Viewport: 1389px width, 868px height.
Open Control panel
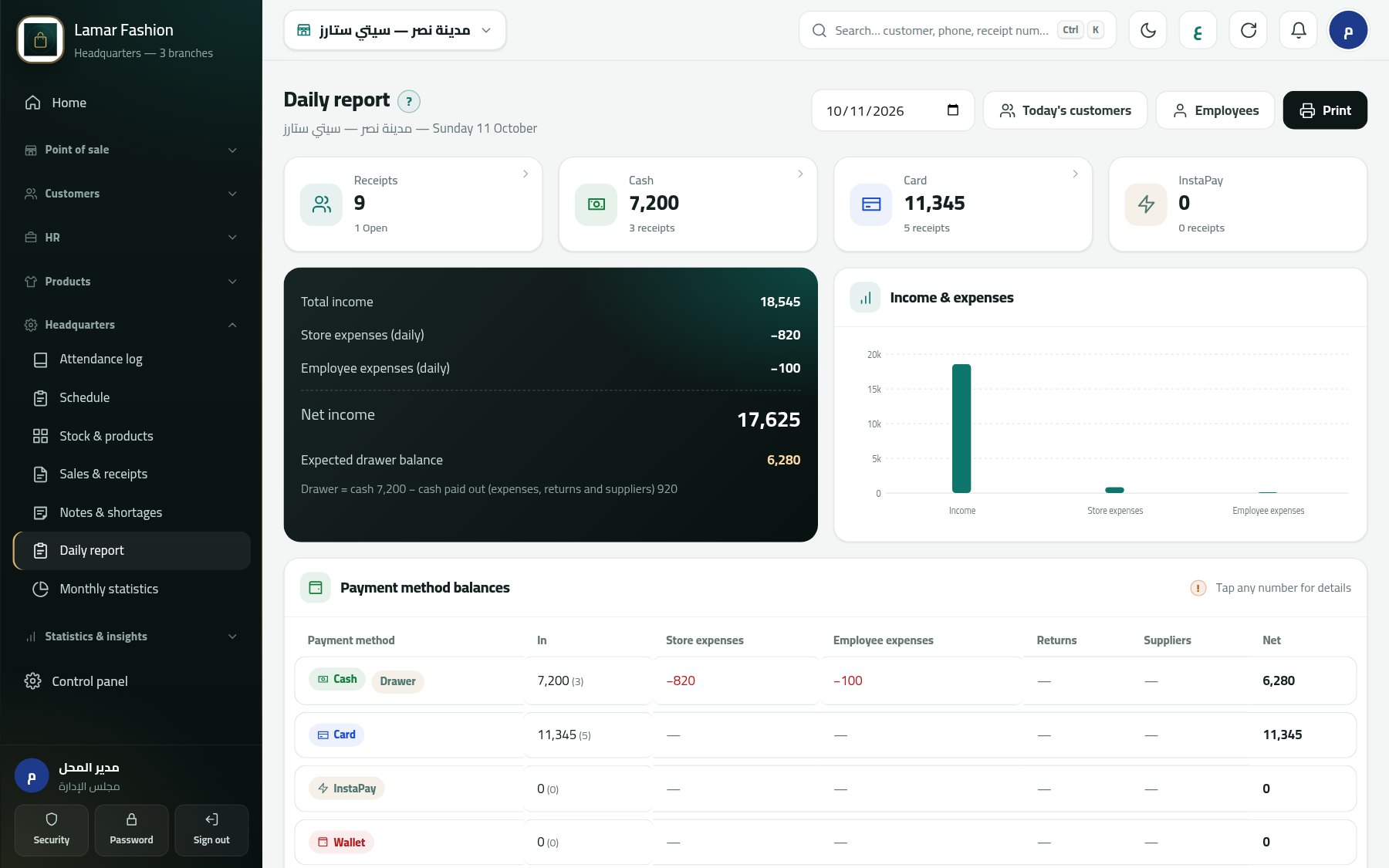click(x=131, y=681)
